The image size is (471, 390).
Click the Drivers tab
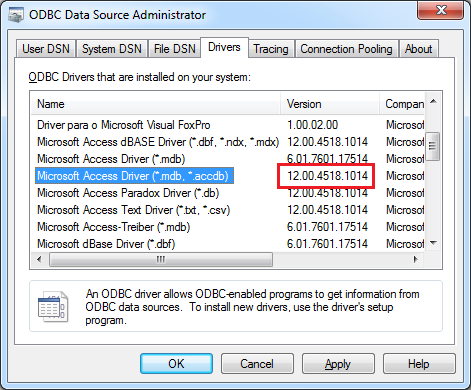pos(224,47)
